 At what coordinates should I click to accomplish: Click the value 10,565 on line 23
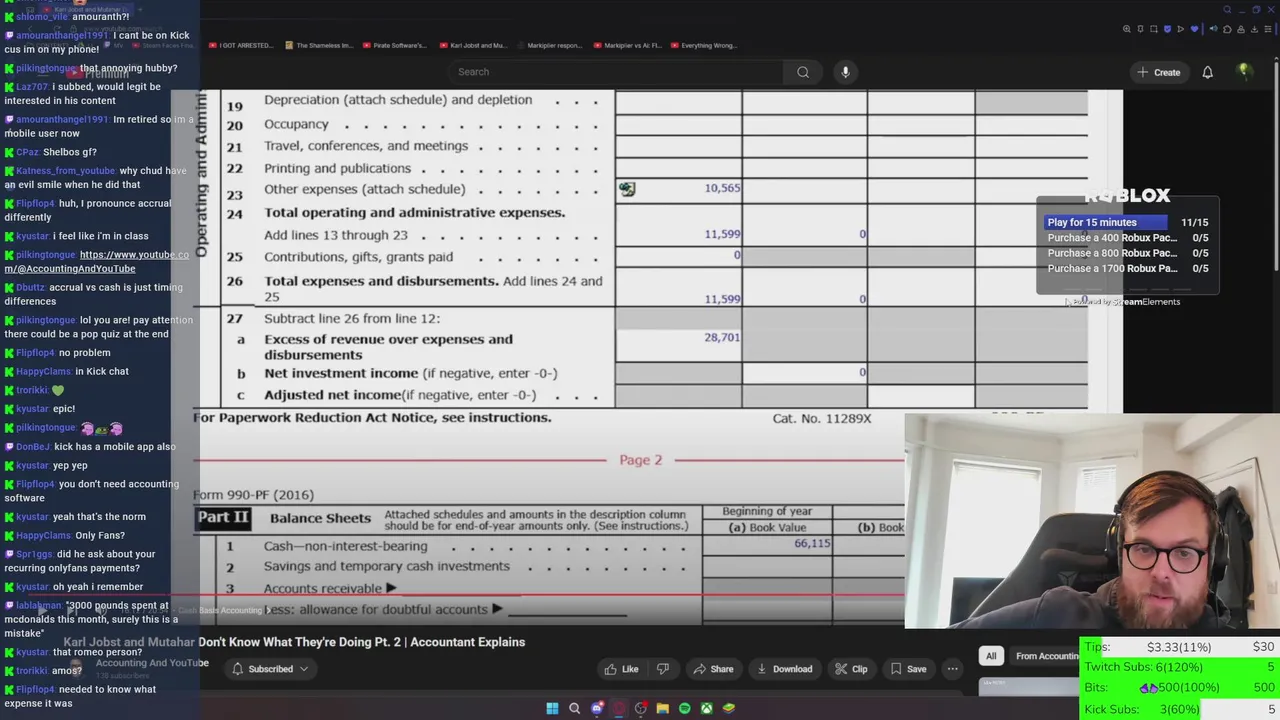(x=722, y=188)
